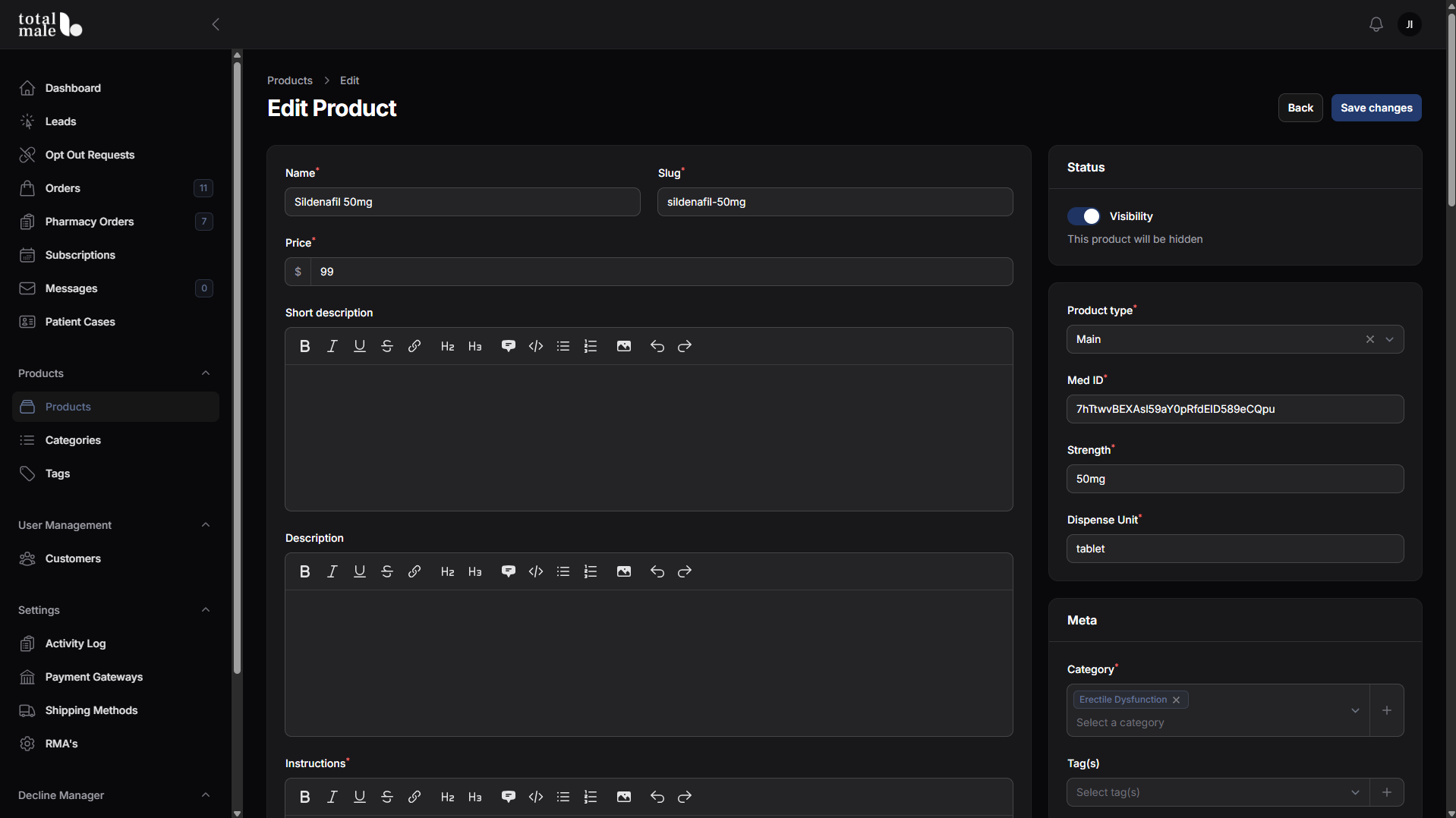Screen dimensions: 1456x818
Task: Toggle the Visibility switch
Action: pos(1083,216)
